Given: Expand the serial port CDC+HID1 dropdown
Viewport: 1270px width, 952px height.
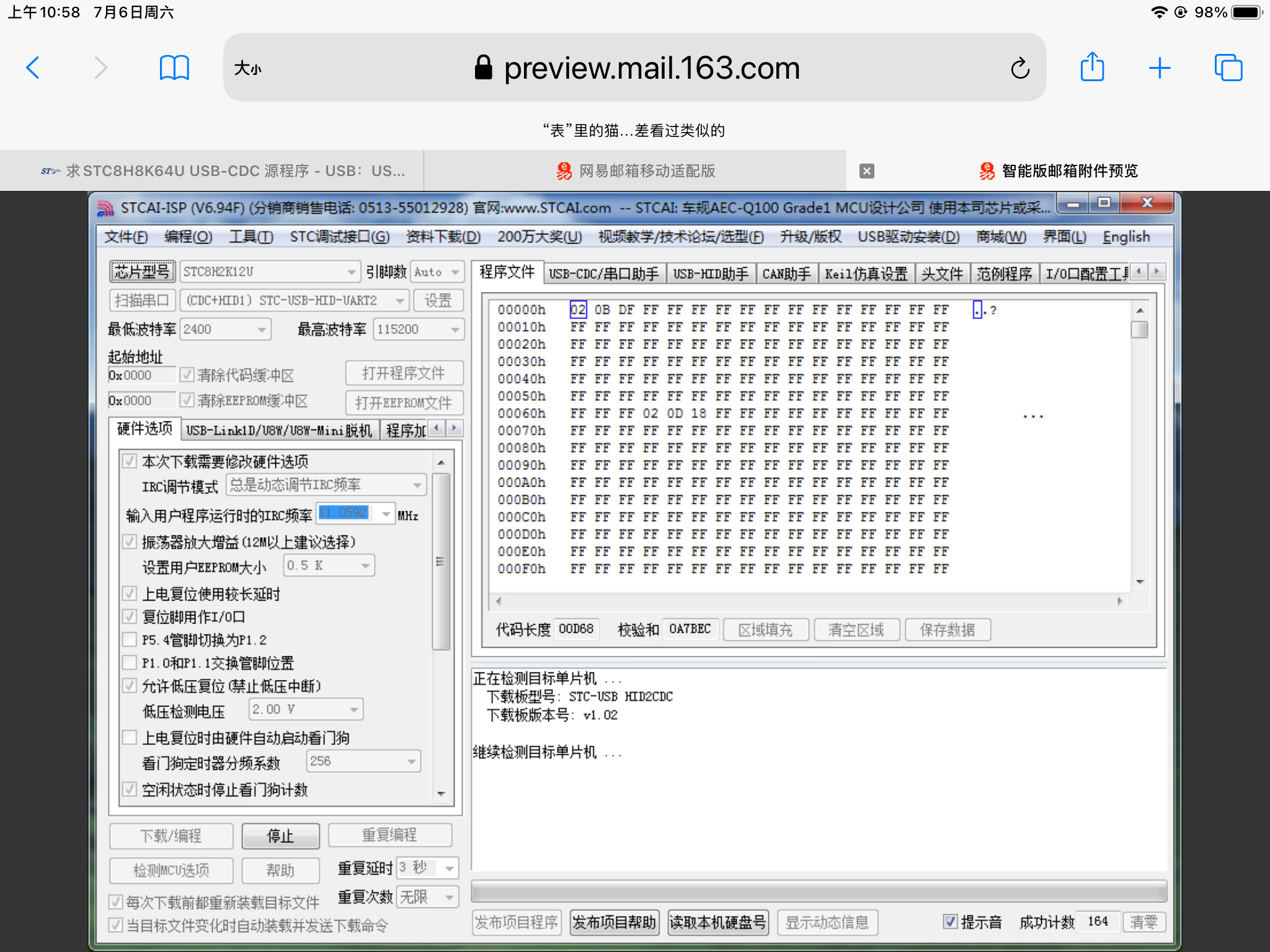Looking at the screenshot, I should (x=400, y=301).
